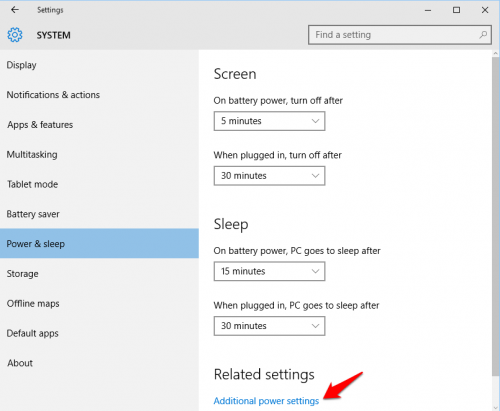Click in the Find a setting box

tap(400, 35)
